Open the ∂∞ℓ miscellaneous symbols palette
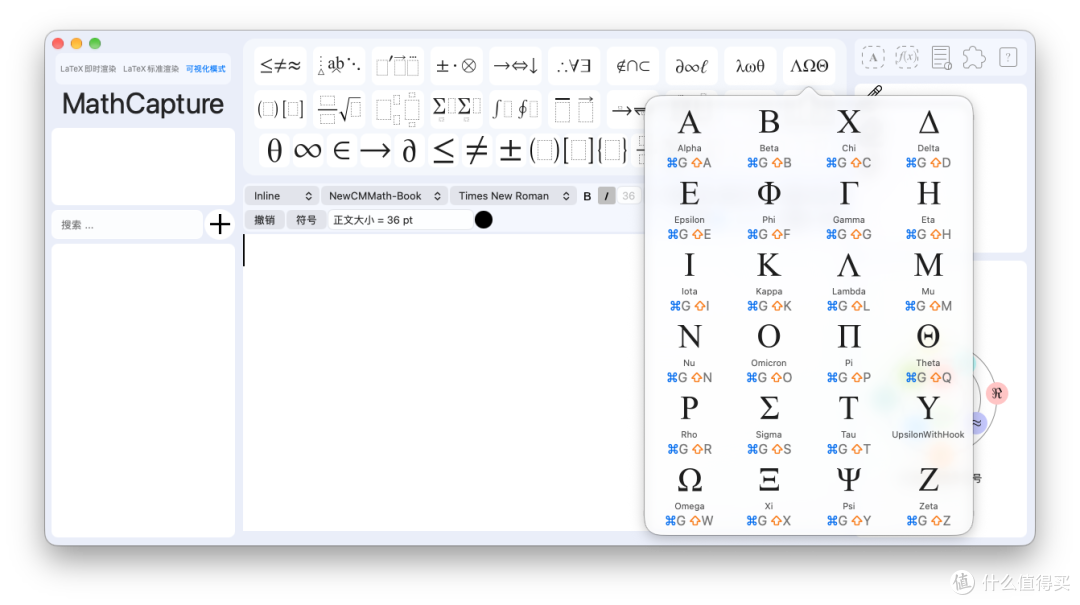This screenshot has height=605, width=1080. pyautogui.click(x=692, y=65)
